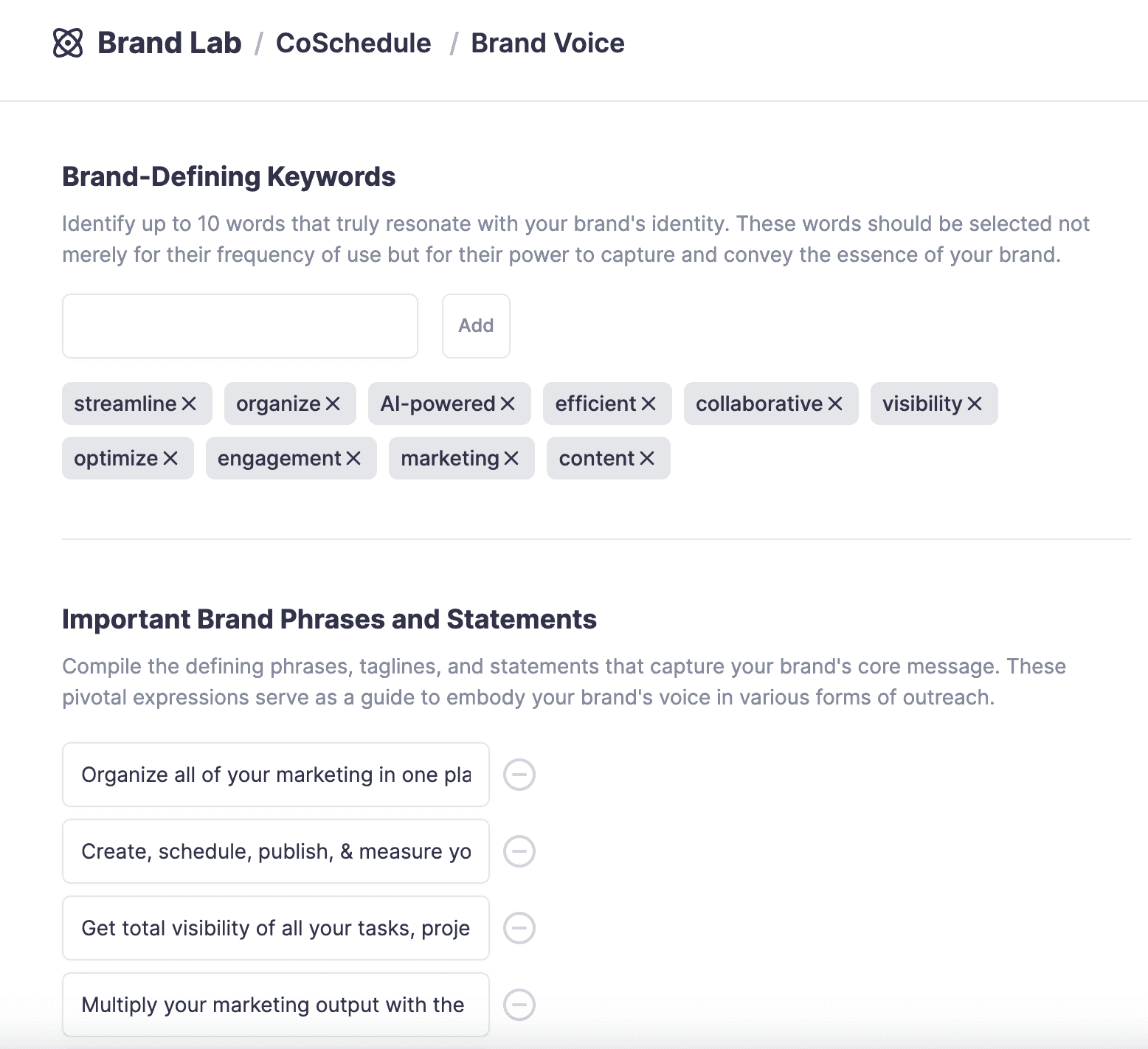
Task: Delete the "Multiply your marketing output" phrase
Action: coord(519,1005)
